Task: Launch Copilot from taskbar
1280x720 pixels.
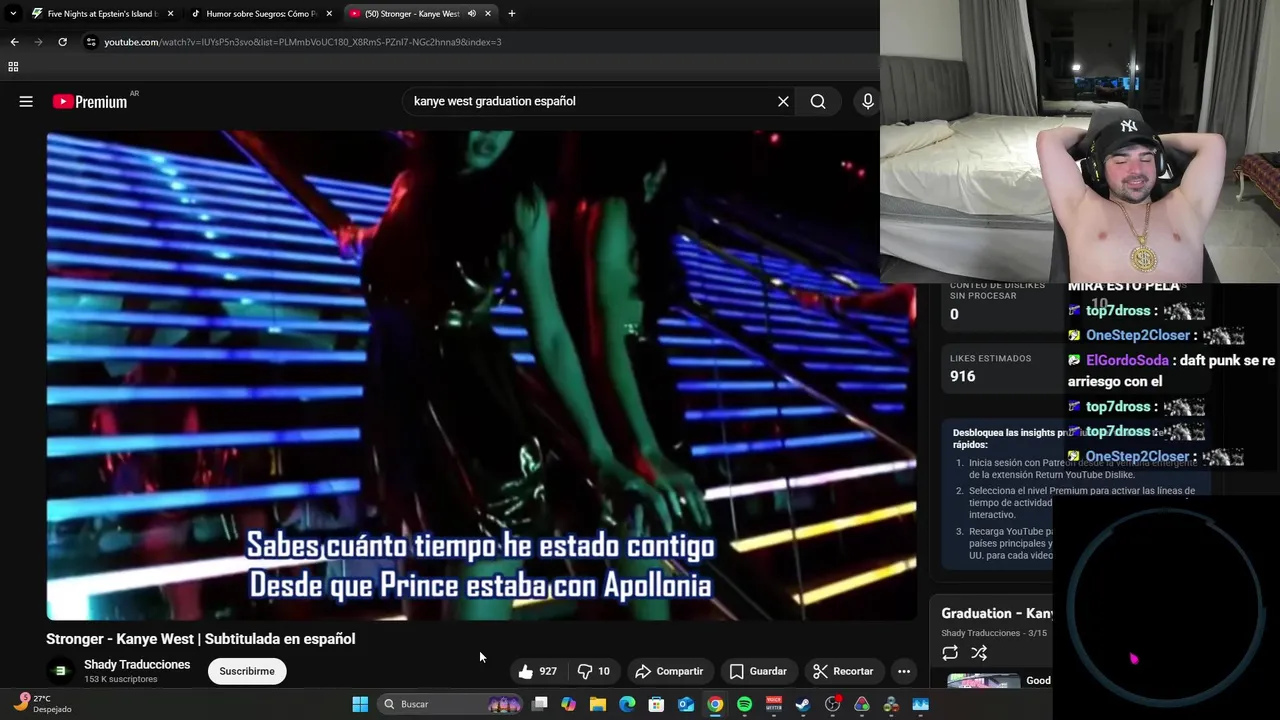Action: click(569, 704)
